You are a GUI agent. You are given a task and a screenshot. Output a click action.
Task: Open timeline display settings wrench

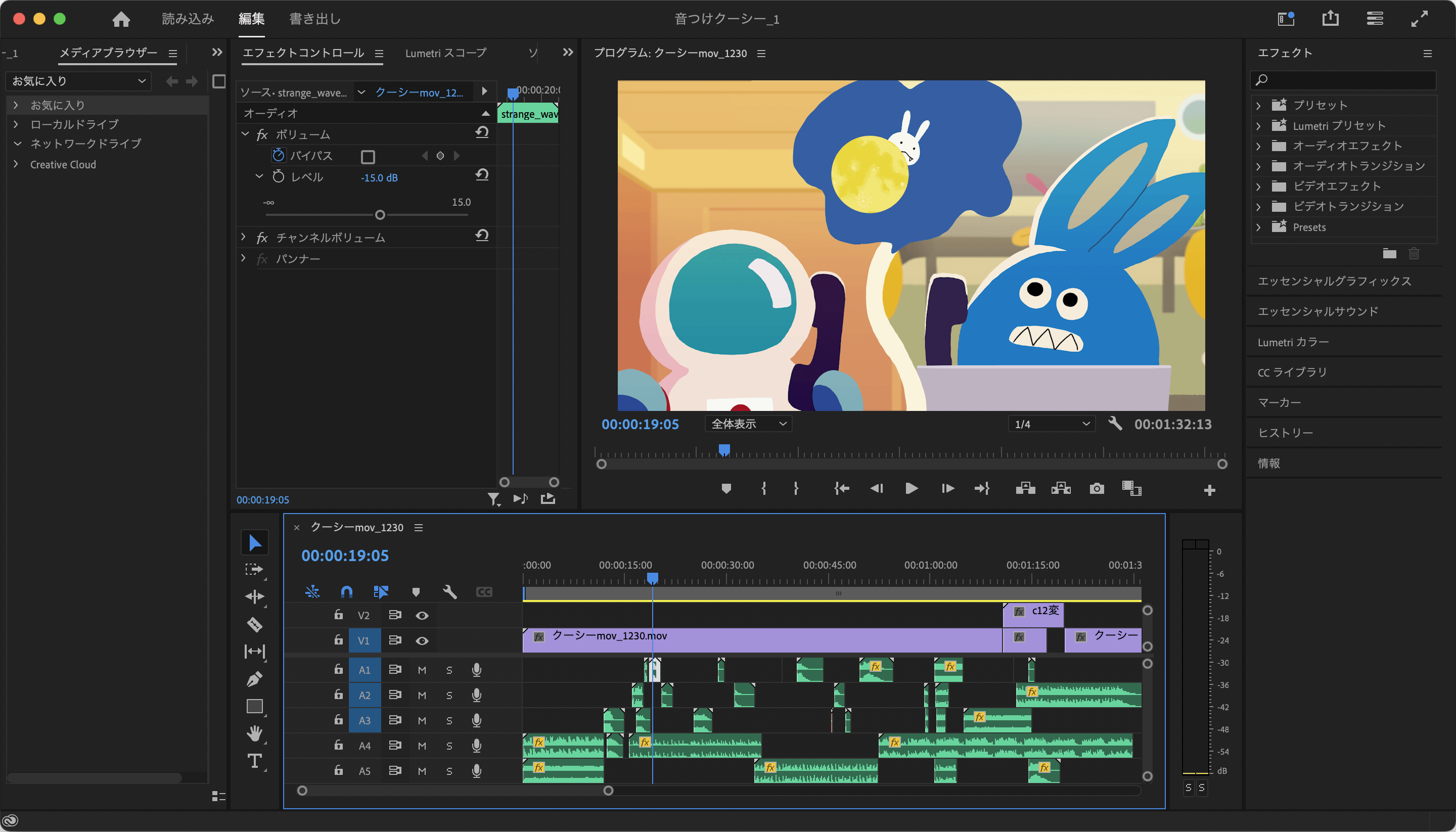(x=450, y=591)
